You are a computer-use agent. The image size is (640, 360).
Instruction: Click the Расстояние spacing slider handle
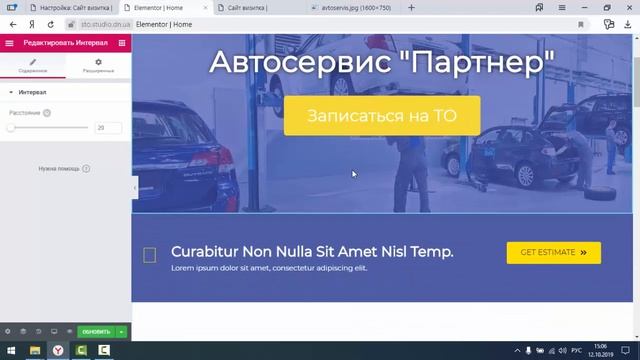[x=11, y=128]
